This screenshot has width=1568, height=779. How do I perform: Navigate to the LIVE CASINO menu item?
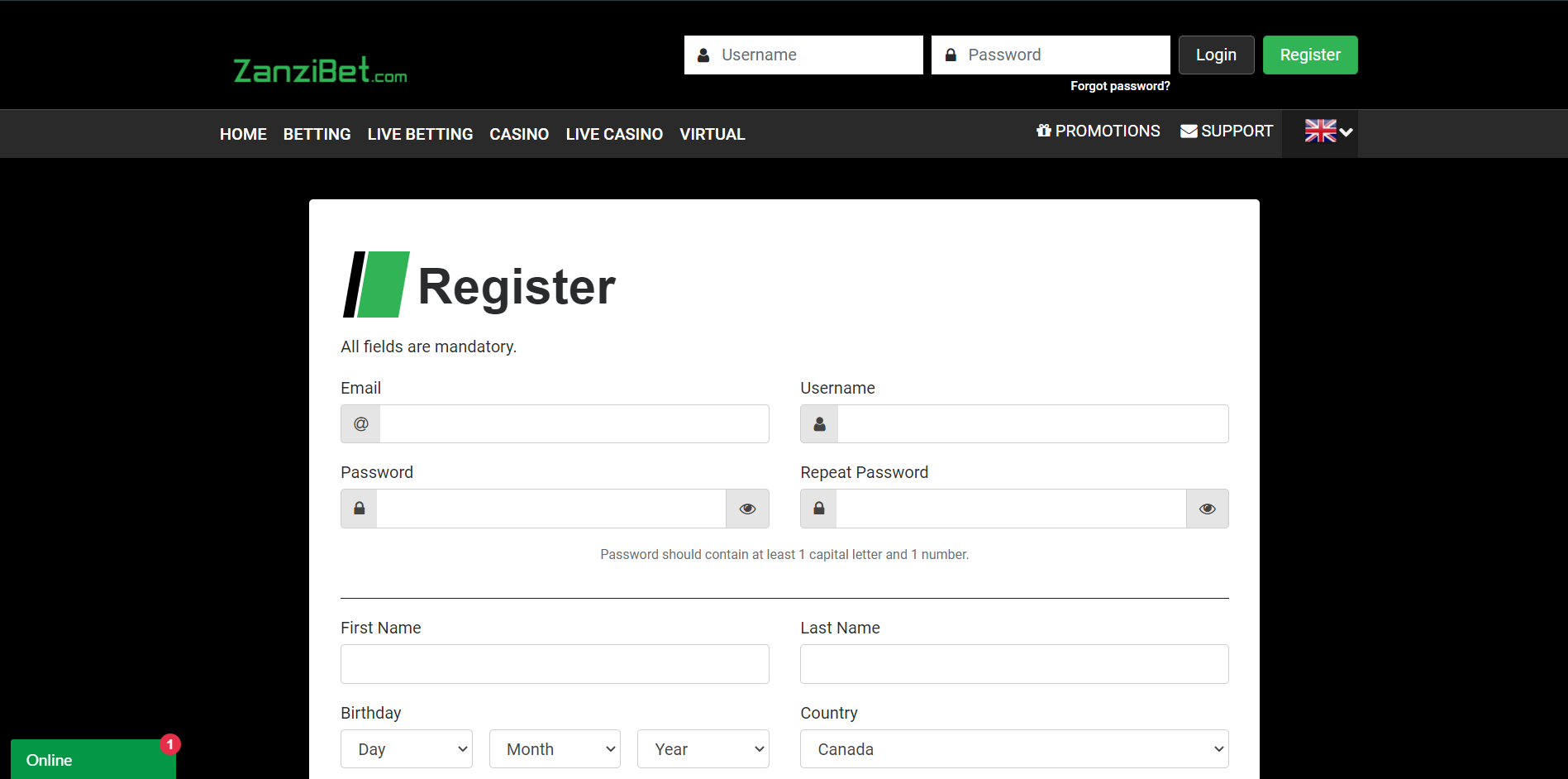click(x=614, y=133)
